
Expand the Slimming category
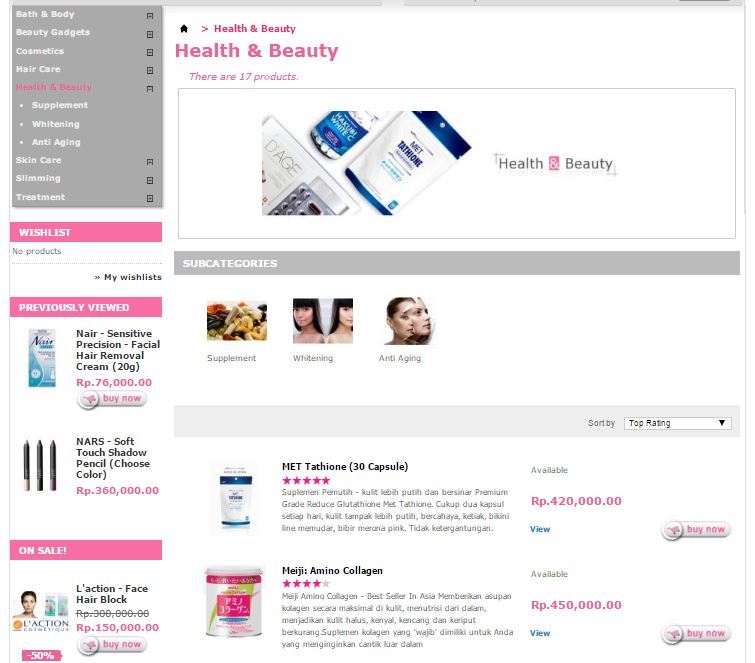[x=150, y=180]
